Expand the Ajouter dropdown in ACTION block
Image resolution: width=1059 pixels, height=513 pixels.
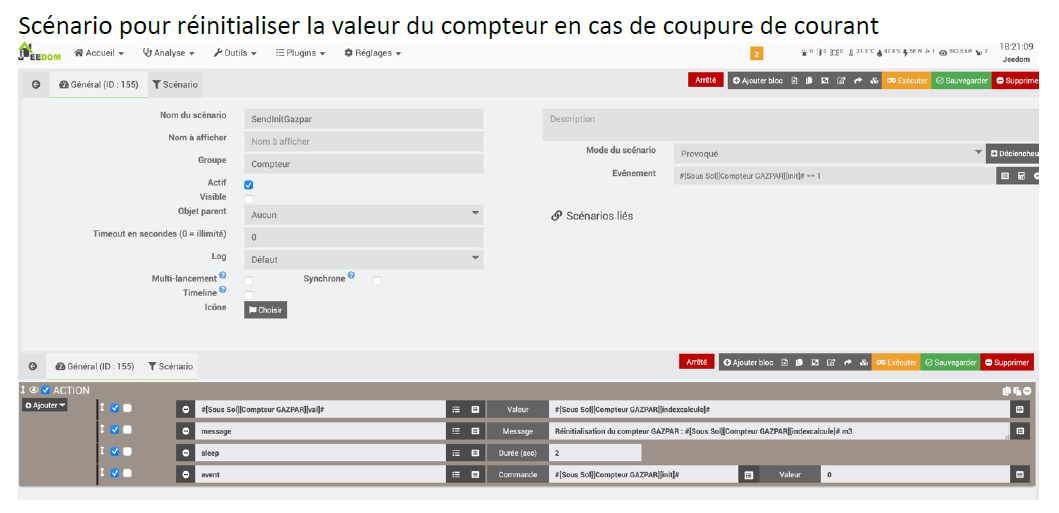(x=45, y=405)
